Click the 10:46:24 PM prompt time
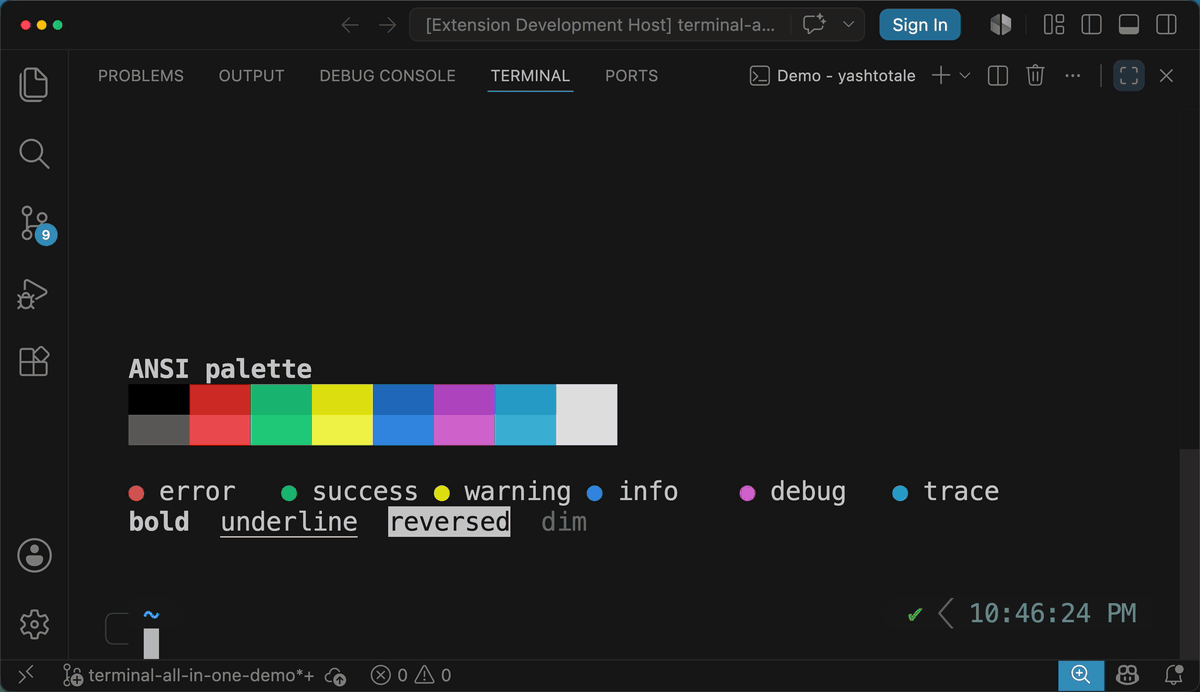Viewport: 1200px width, 692px height. point(1053,613)
